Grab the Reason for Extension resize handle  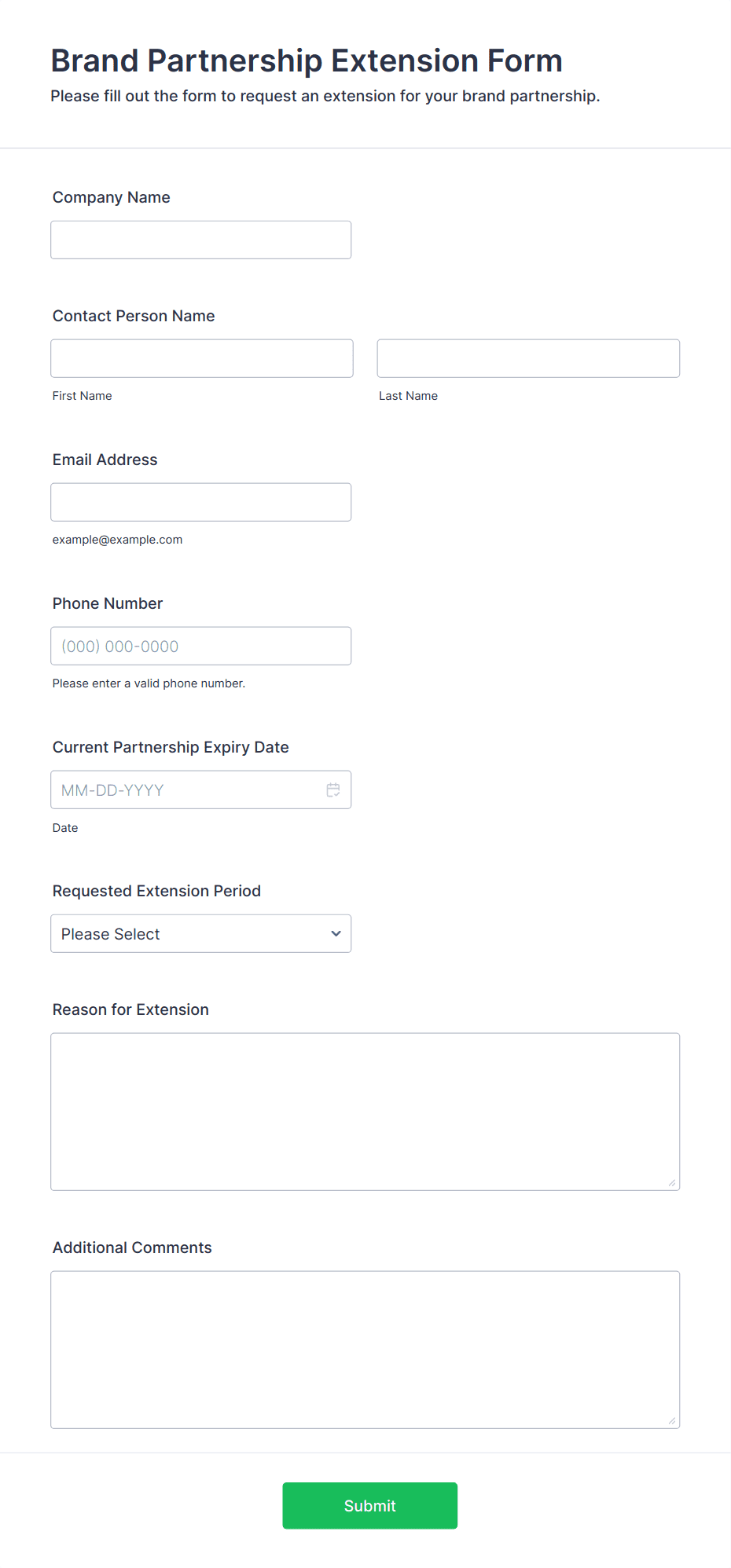coord(672,1182)
